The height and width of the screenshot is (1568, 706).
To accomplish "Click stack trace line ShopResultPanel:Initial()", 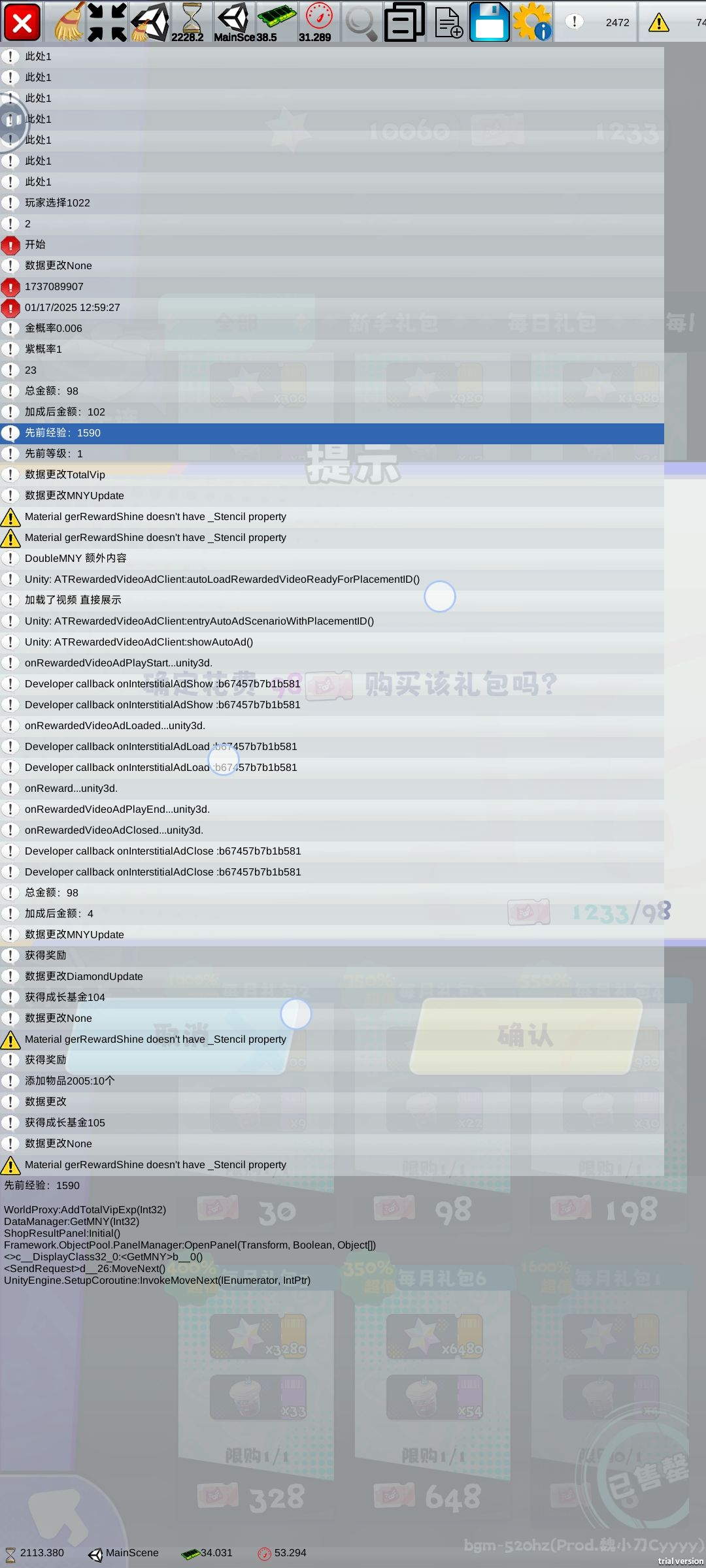I will tap(62, 1233).
